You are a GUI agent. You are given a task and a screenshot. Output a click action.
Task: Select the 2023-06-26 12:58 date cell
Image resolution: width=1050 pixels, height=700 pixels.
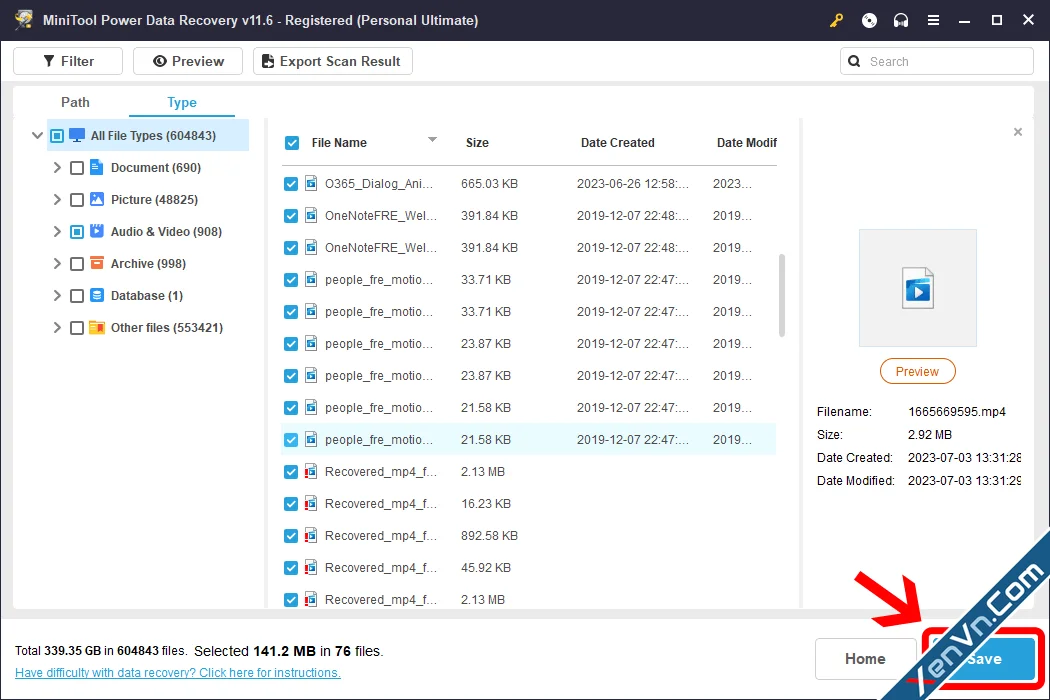(x=632, y=184)
